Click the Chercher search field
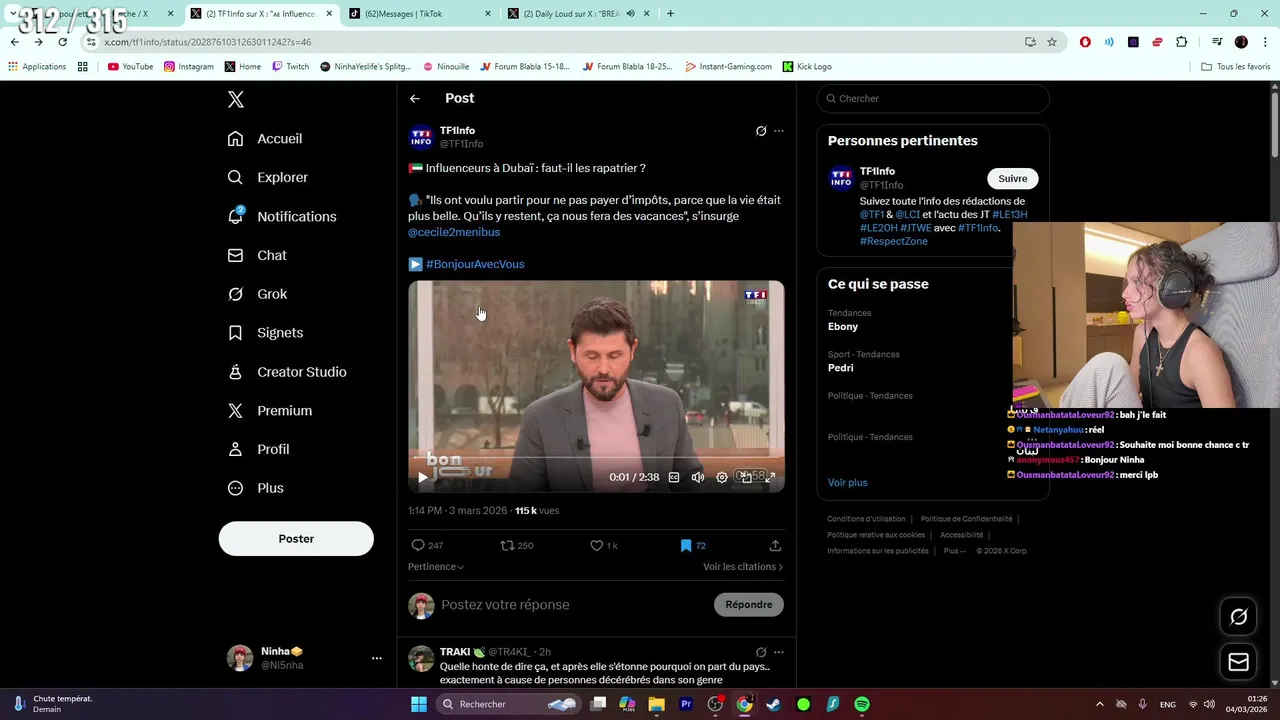The image size is (1280, 720). click(x=933, y=99)
